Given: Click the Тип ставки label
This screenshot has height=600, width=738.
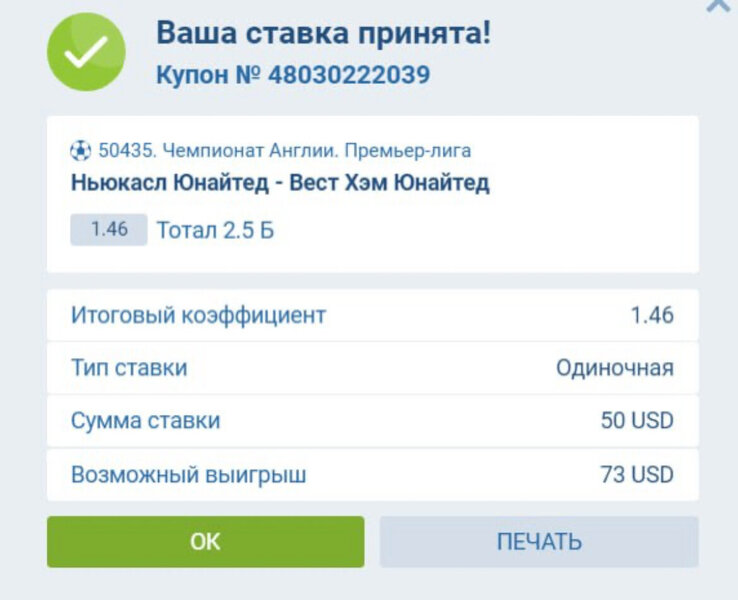Looking at the screenshot, I should (129, 368).
